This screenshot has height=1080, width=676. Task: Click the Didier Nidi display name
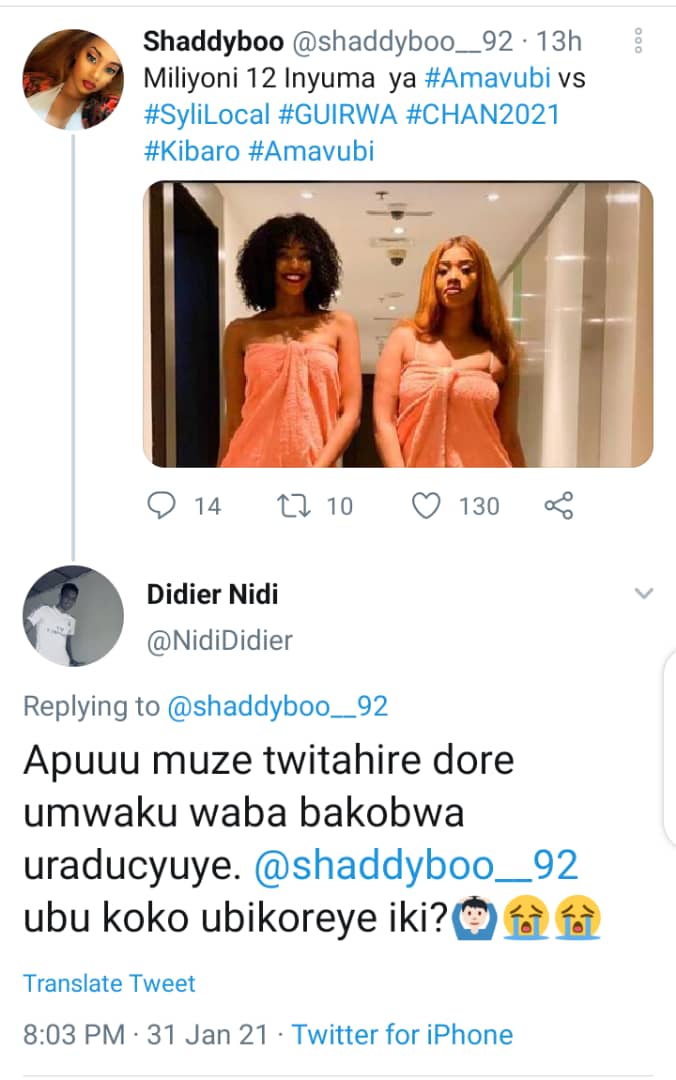click(212, 595)
